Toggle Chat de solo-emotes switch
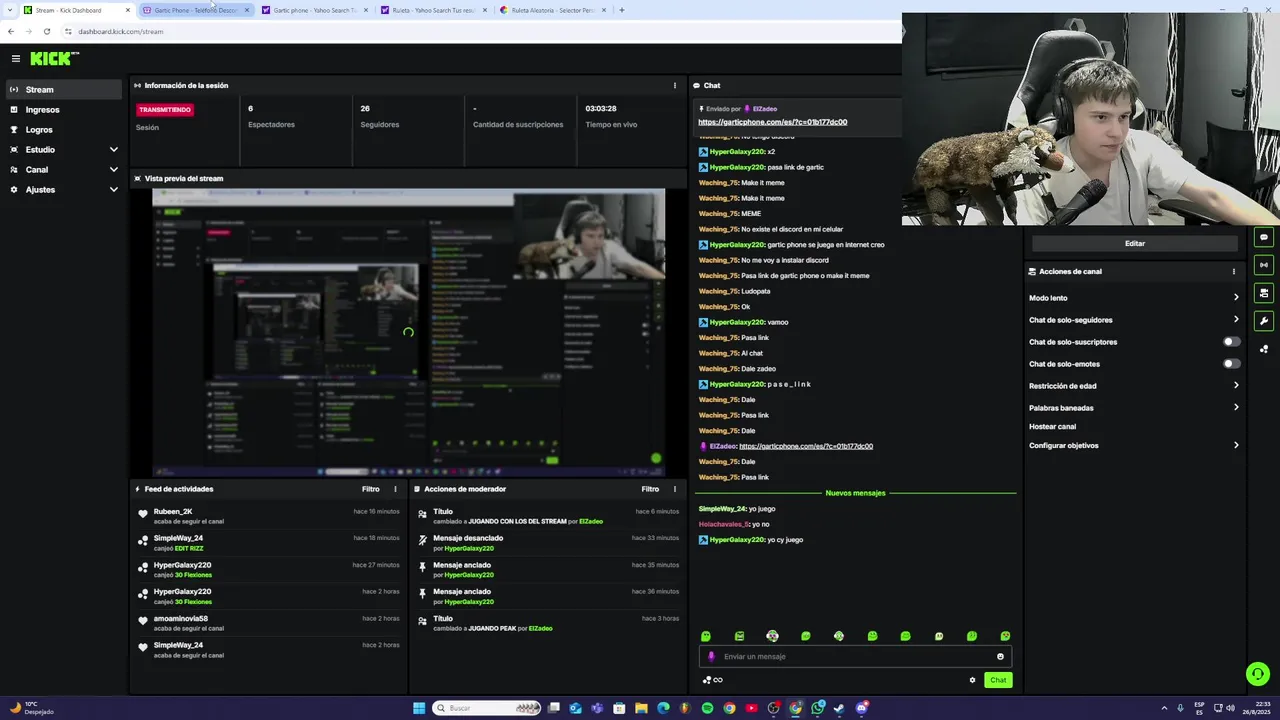The image size is (1280, 720). [x=1232, y=364]
